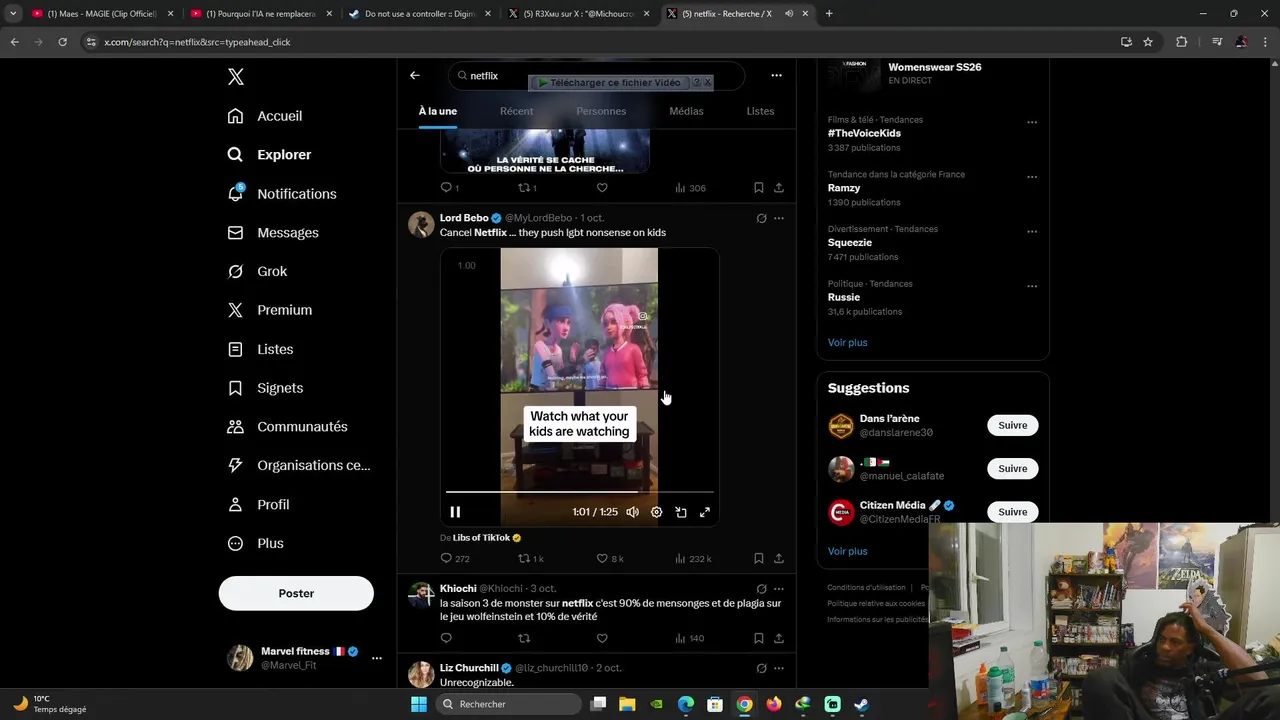This screenshot has height=720, width=1280.
Task: Open Libs of TikTok source link
Action: tap(481, 538)
